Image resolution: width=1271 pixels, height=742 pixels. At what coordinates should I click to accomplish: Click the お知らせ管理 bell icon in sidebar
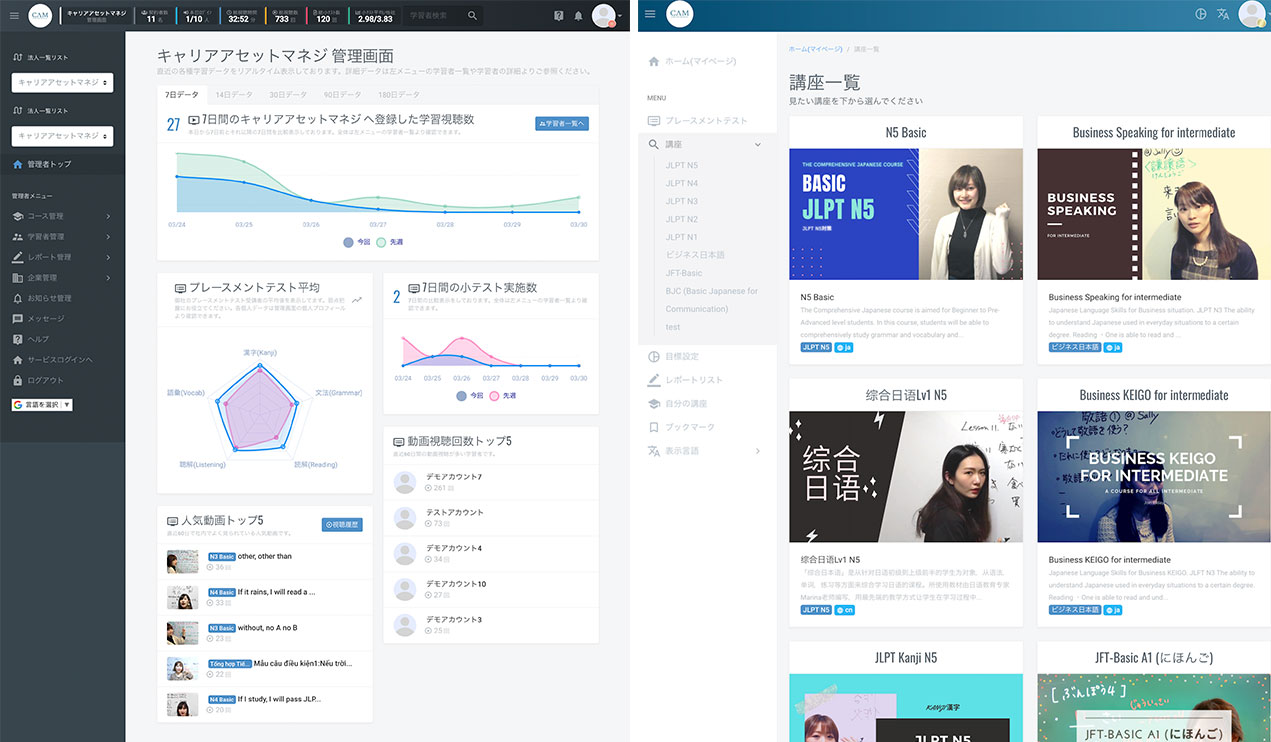(x=18, y=298)
